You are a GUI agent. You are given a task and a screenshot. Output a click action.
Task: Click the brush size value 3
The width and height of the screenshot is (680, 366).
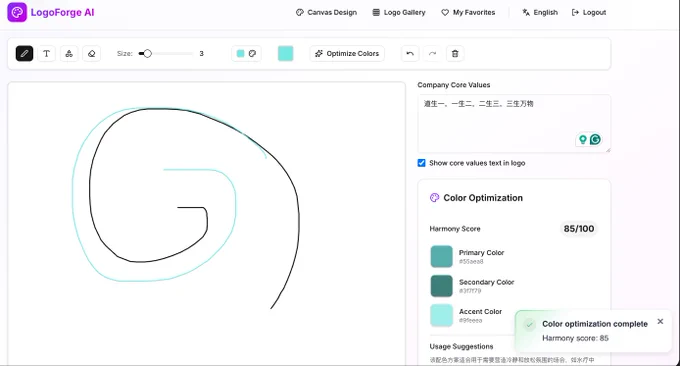pos(201,53)
